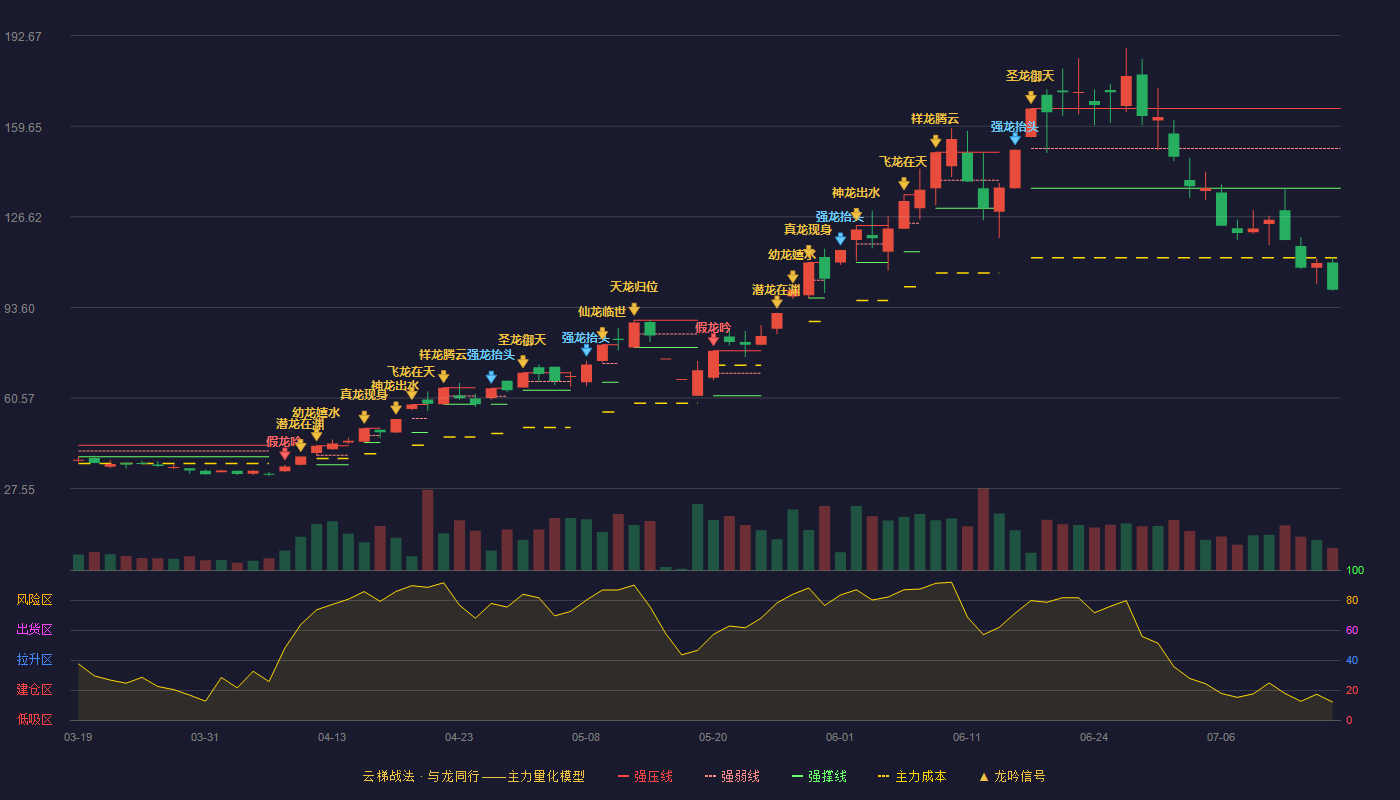Toggle the 强压线 legend series

tap(645, 776)
